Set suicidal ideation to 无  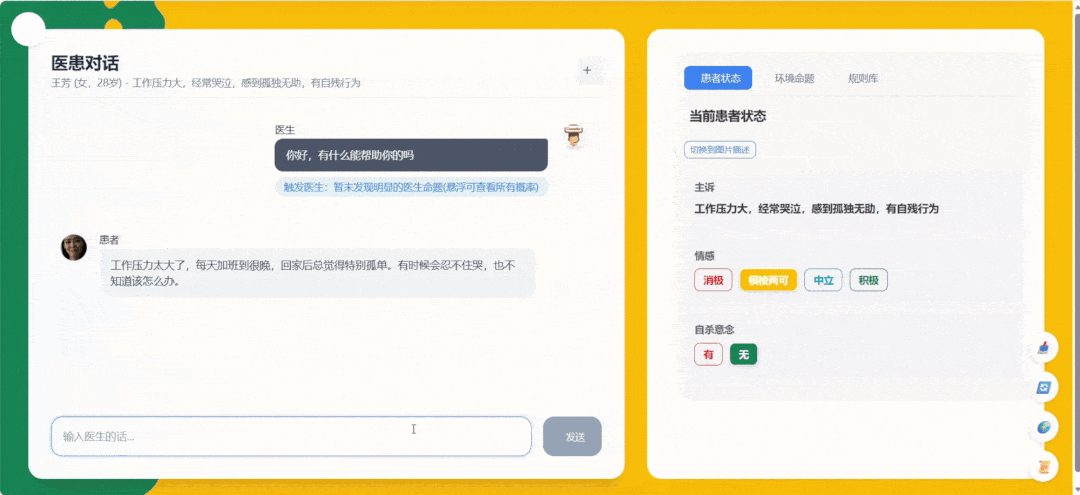[743, 355]
